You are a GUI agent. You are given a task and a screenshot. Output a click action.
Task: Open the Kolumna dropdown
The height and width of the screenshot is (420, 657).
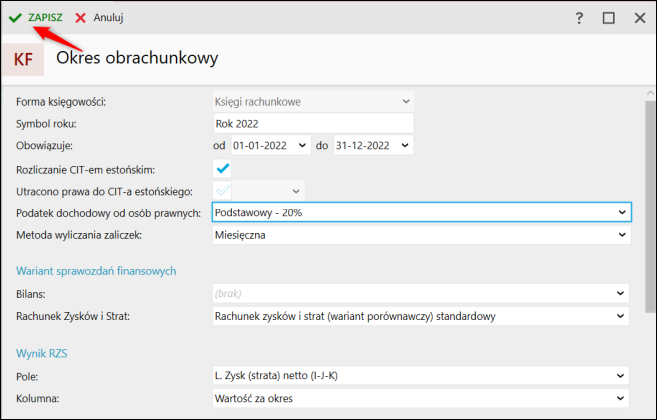pos(622,398)
